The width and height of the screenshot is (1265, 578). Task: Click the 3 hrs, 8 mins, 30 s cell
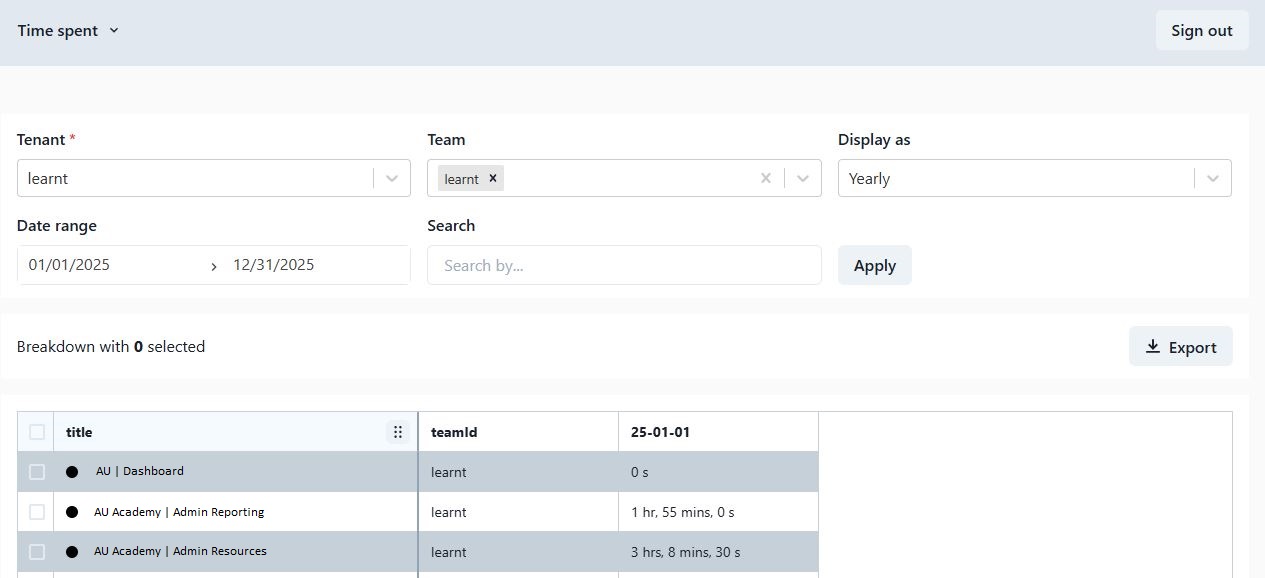click(718, 552)
